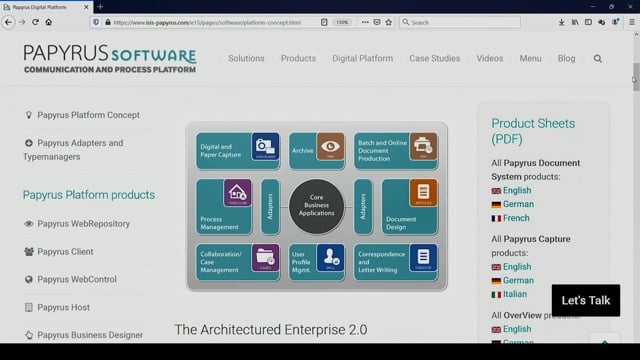Click the padlock site security icon
Screen dimensions: 640x360
coord(108,22)
